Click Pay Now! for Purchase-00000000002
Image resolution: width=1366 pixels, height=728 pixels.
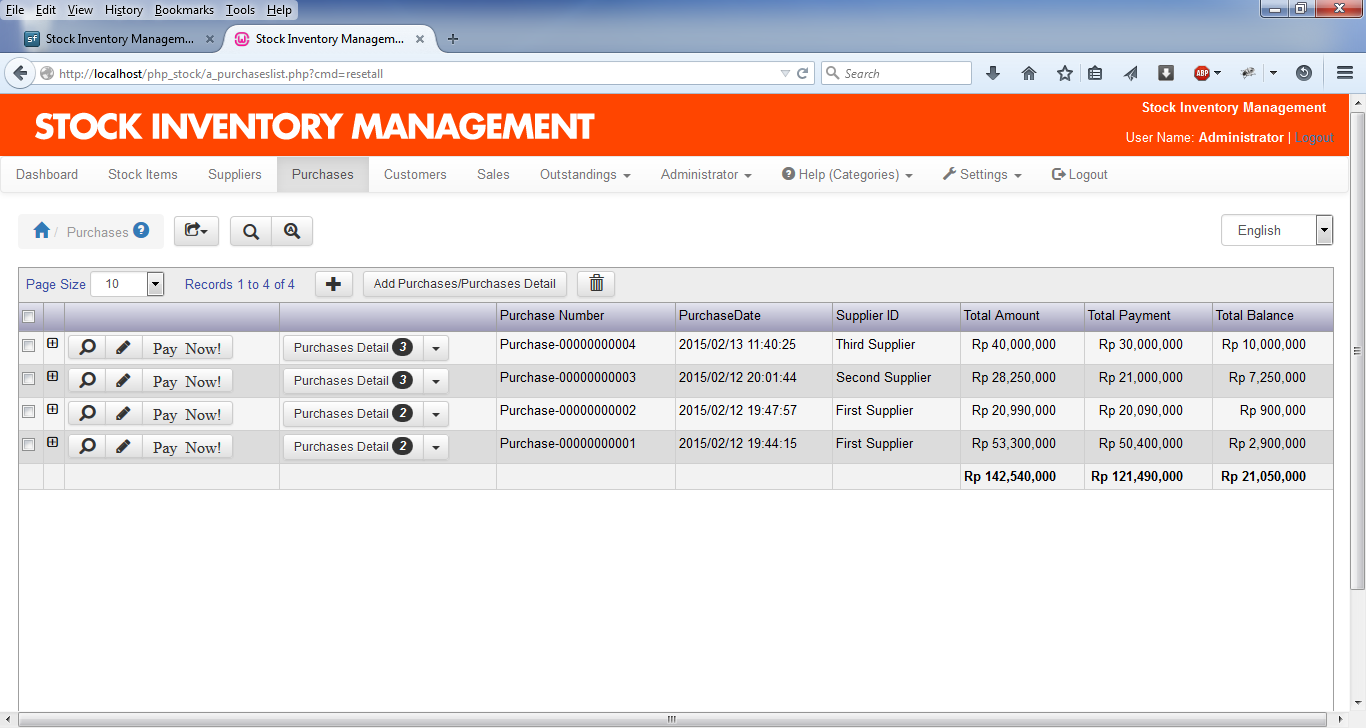click(187, 414)
